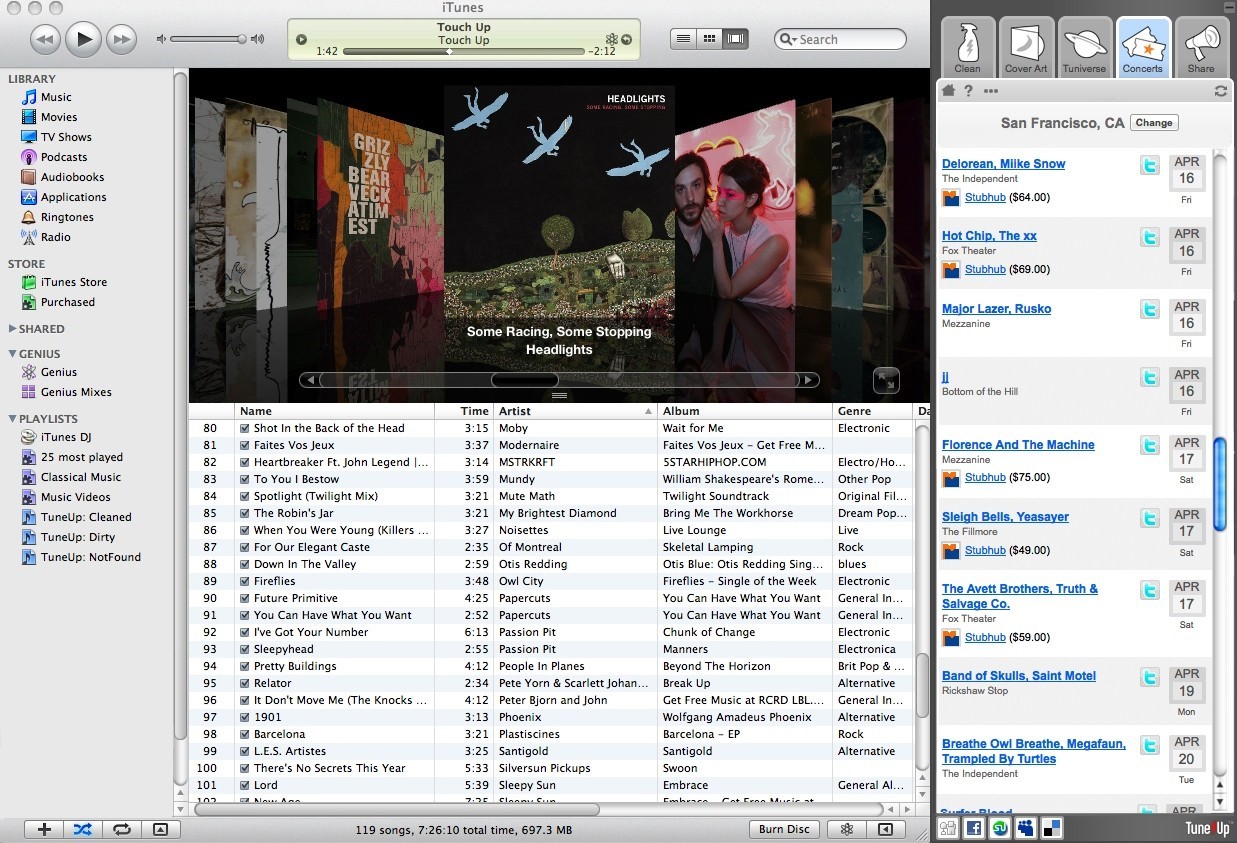Screen dimensions: 1237x843
Task: Click the Burn Disc button
Action: coord(784,829)
